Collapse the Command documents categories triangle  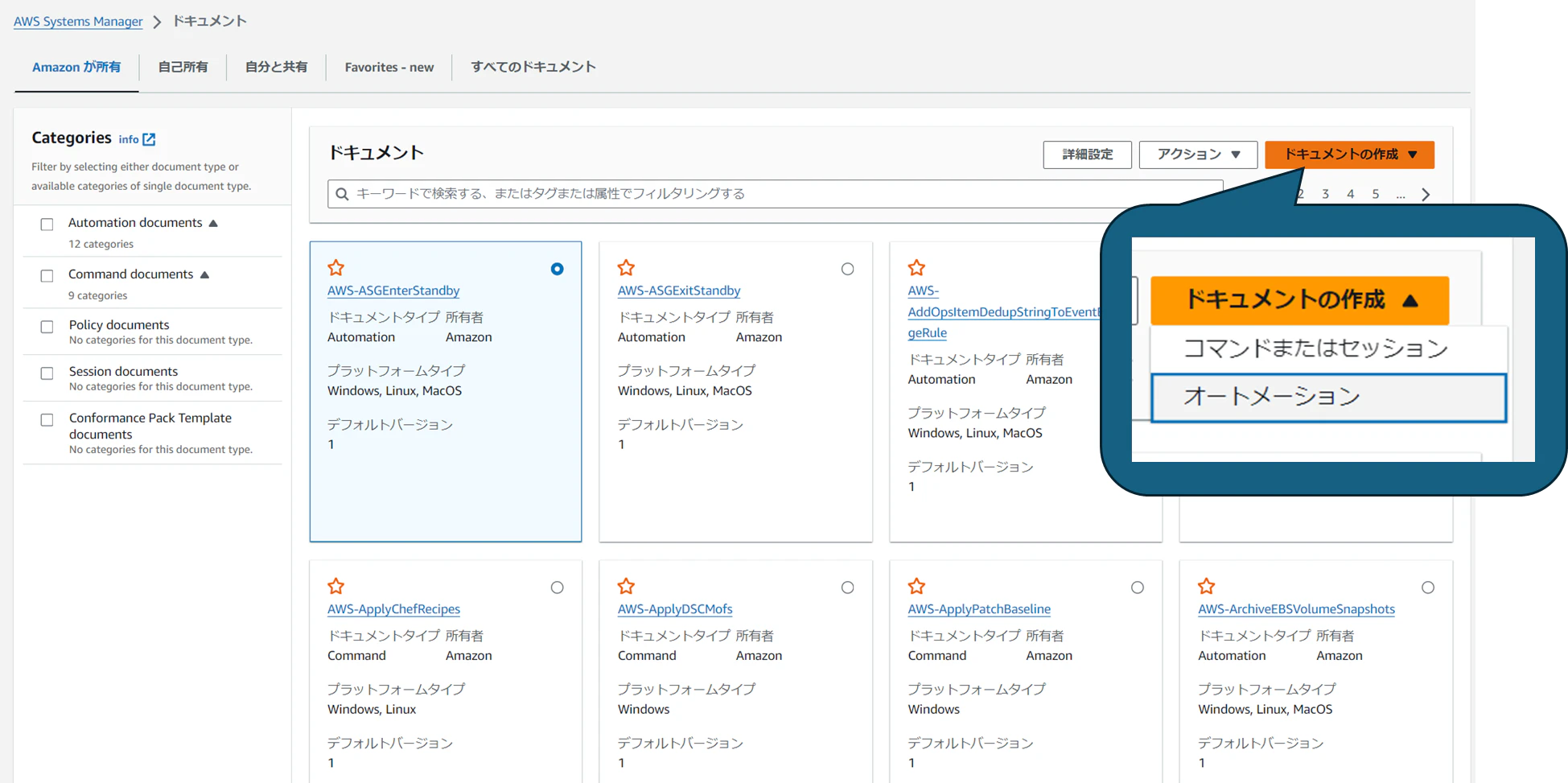pos(205,275)
